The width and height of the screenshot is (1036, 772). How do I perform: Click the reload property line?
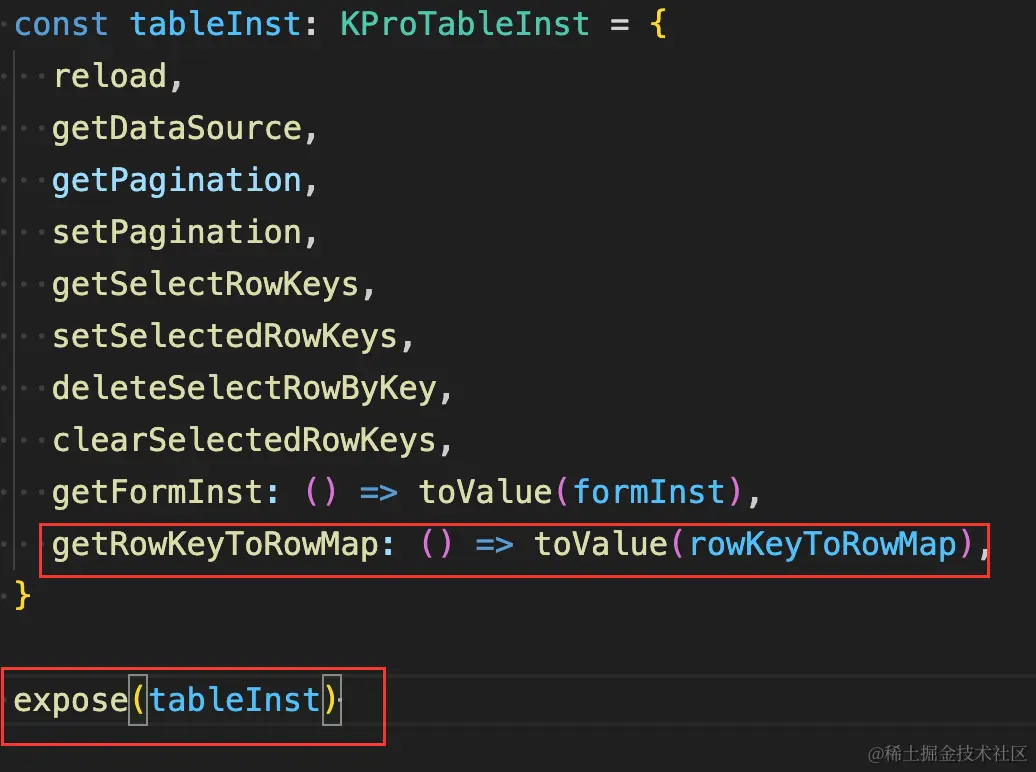pos(110,76)
